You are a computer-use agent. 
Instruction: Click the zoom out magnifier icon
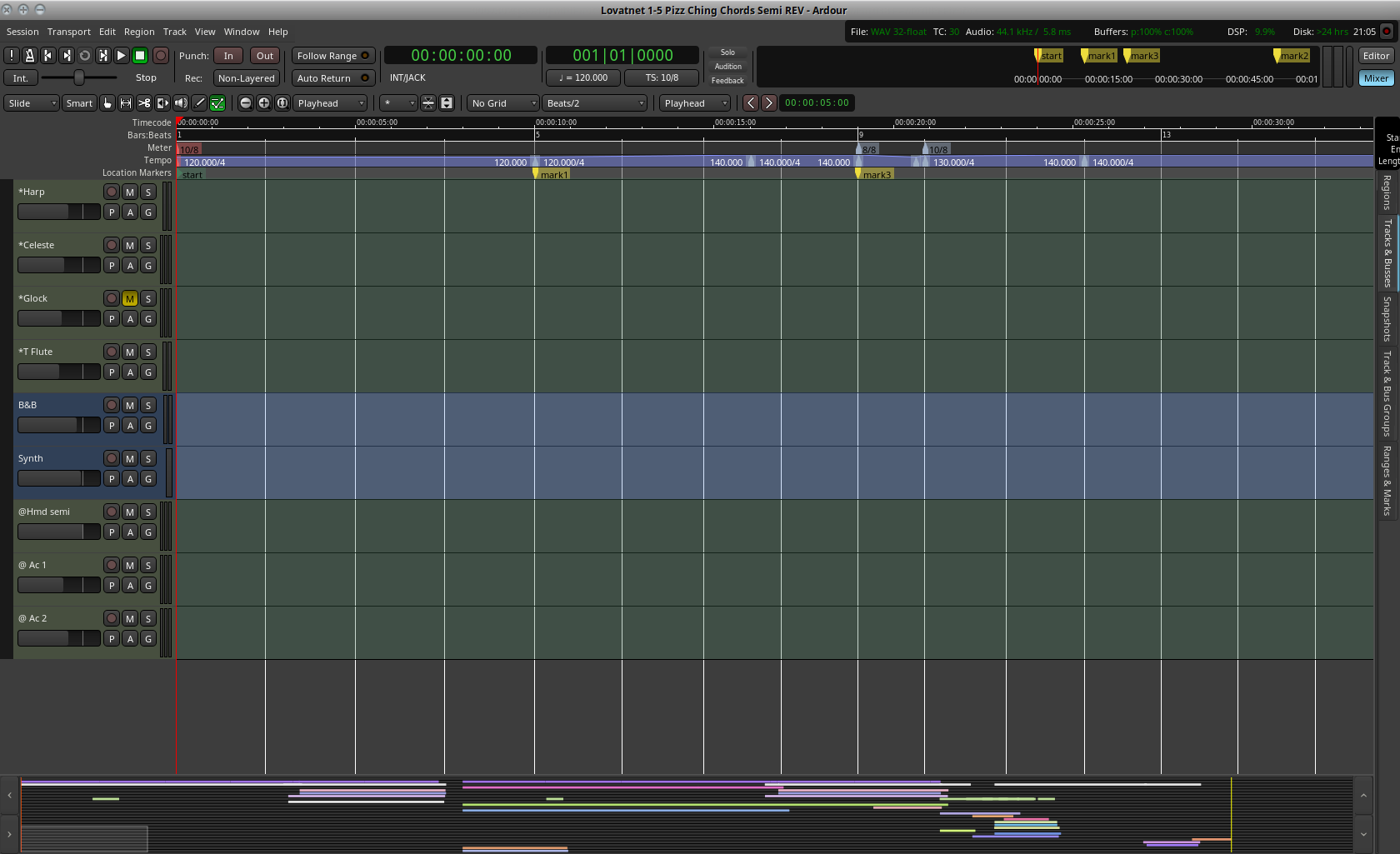click(246, 103)
